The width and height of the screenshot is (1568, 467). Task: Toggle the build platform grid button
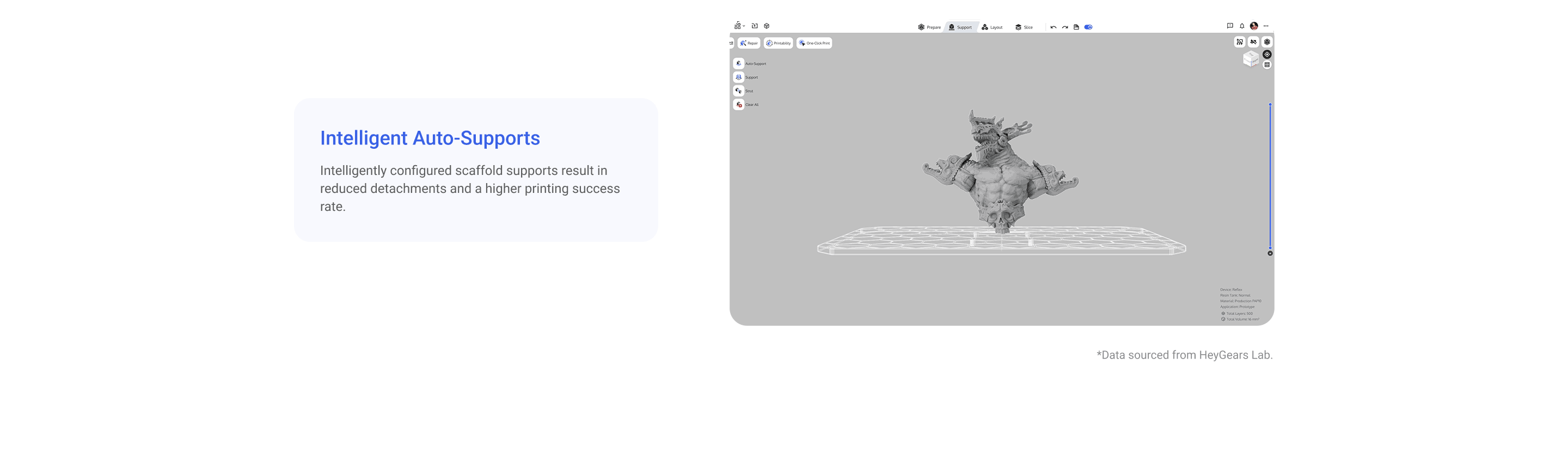tap(1267, 65)
